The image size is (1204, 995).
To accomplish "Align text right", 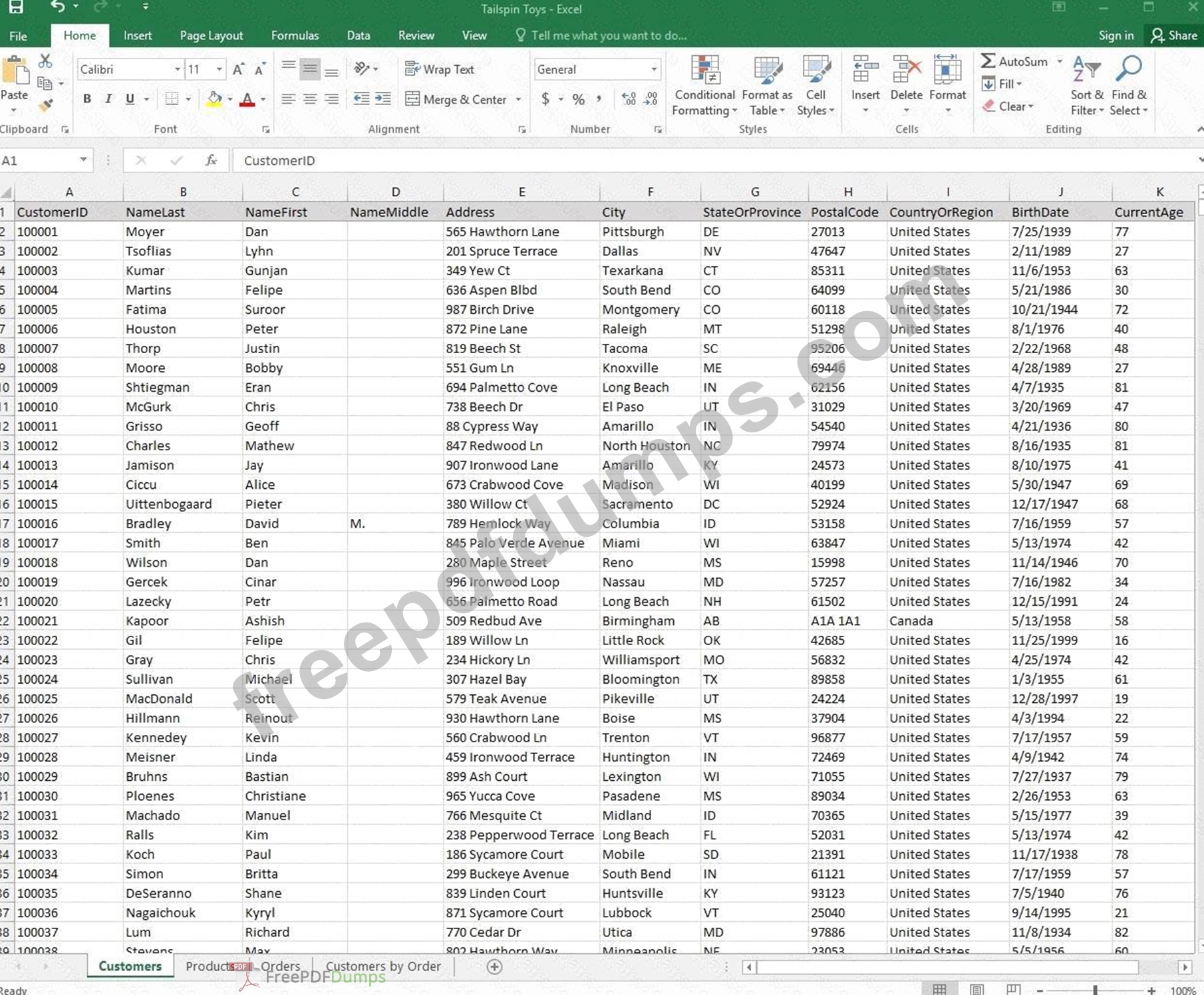I will pos(331,99).
